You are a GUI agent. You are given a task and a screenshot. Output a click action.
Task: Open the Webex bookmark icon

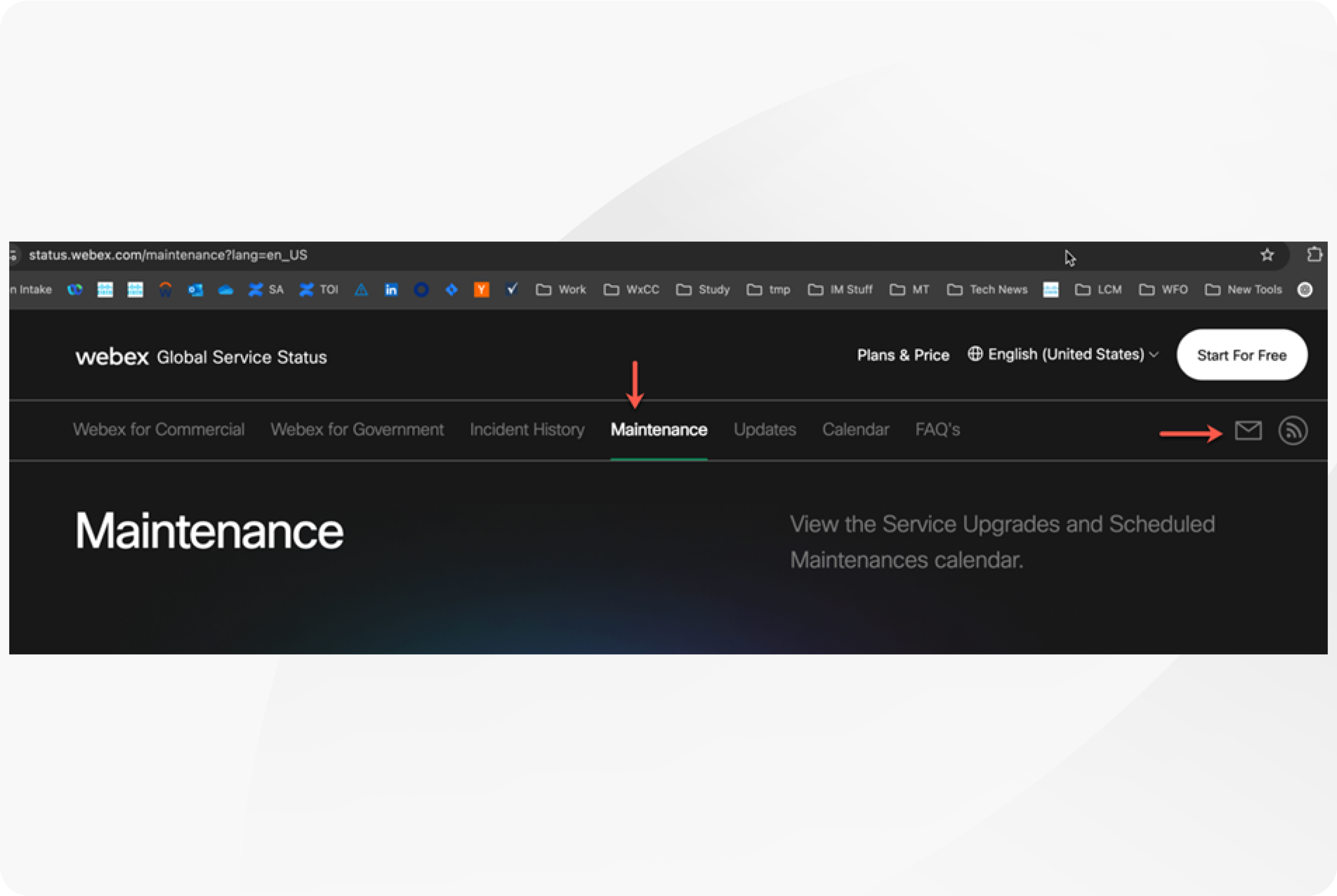(x=75, y=290)
